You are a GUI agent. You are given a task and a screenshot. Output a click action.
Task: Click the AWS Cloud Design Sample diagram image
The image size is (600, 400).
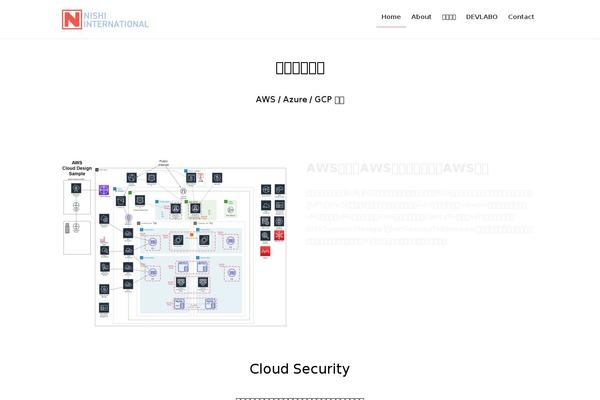tap(174, 243)
